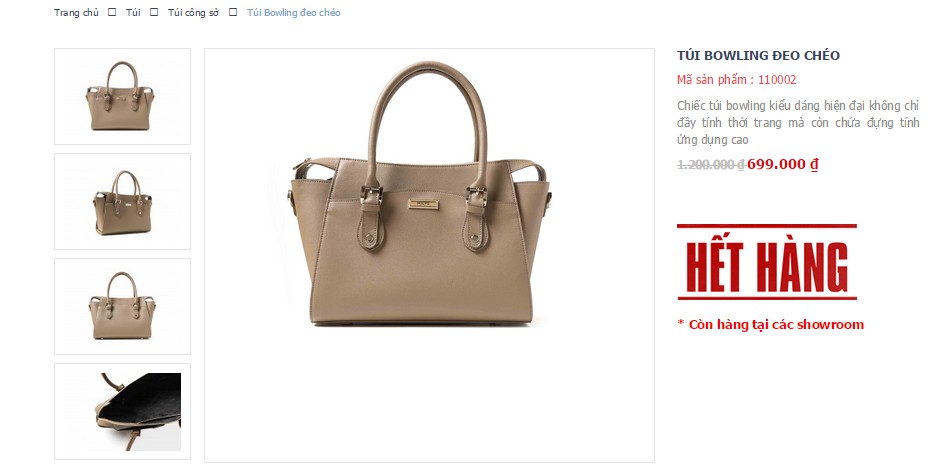Click the separator icon after Túi công sở
930x474 pixels.
tap(233, 12)
